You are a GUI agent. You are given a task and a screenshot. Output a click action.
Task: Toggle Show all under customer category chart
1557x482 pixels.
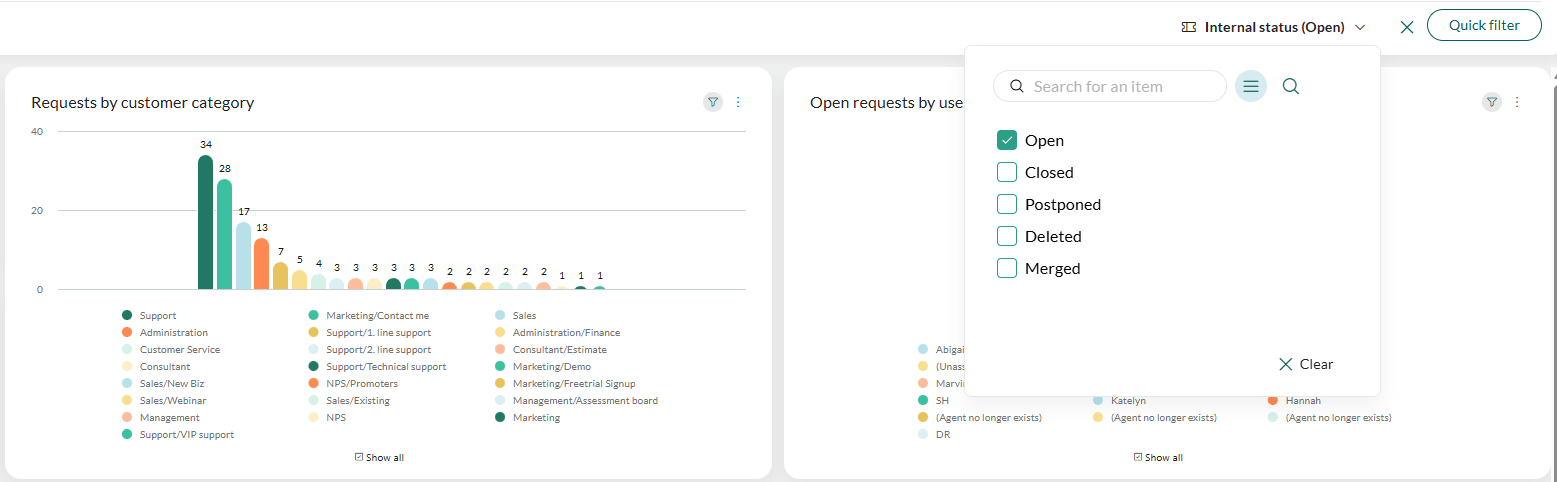coord(379,457)
